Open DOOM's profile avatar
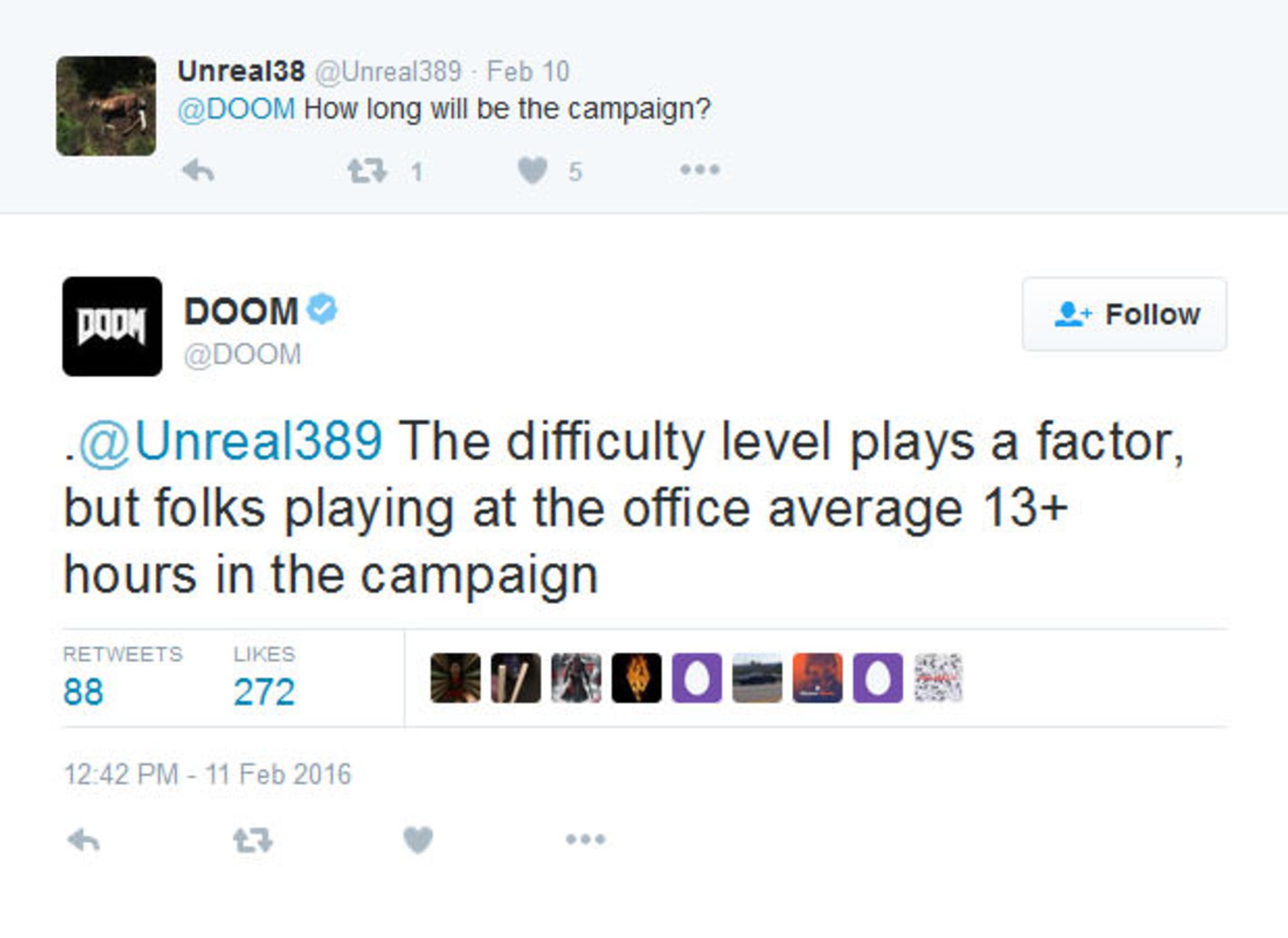This screenshot has height=938, width=1288. (x=112, y=327)
